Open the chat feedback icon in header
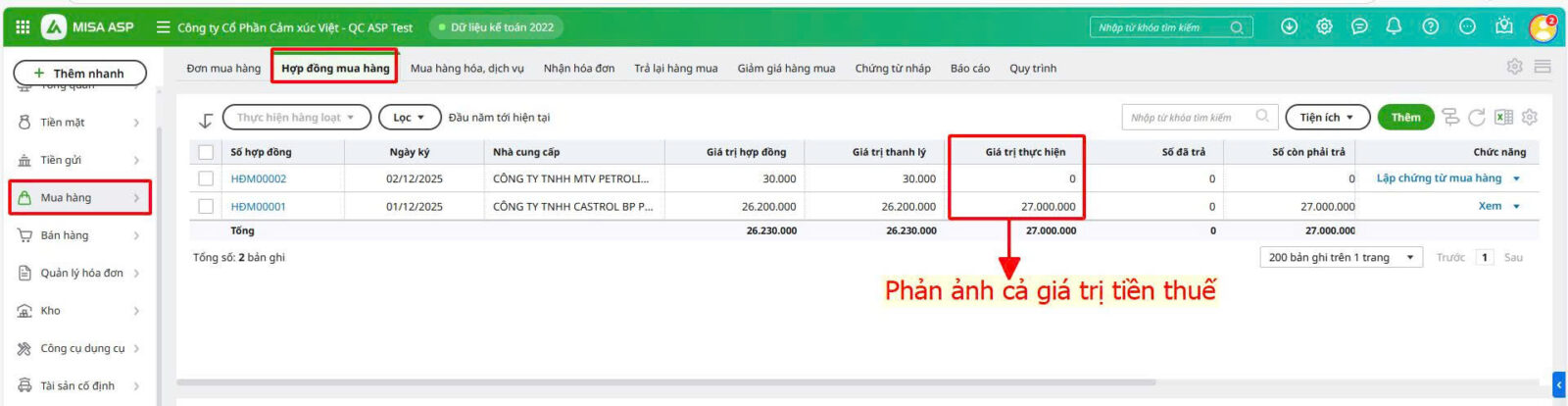Image resolution: width=1568 pixels, height=406 pixels. pyautogui.click(x=1359, y=26)
